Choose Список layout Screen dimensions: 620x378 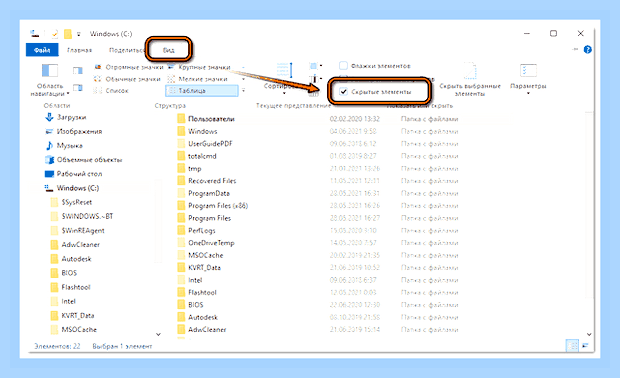[x=111, y=91]
